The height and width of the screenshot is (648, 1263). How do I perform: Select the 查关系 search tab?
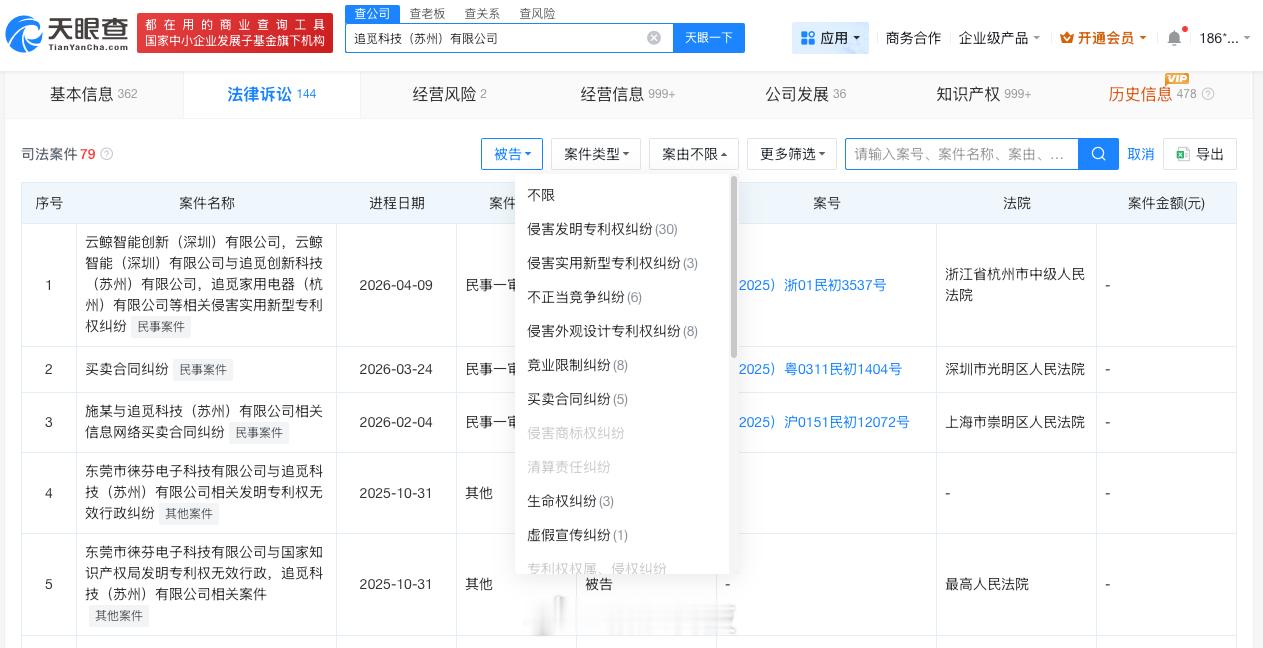point(482,13)
